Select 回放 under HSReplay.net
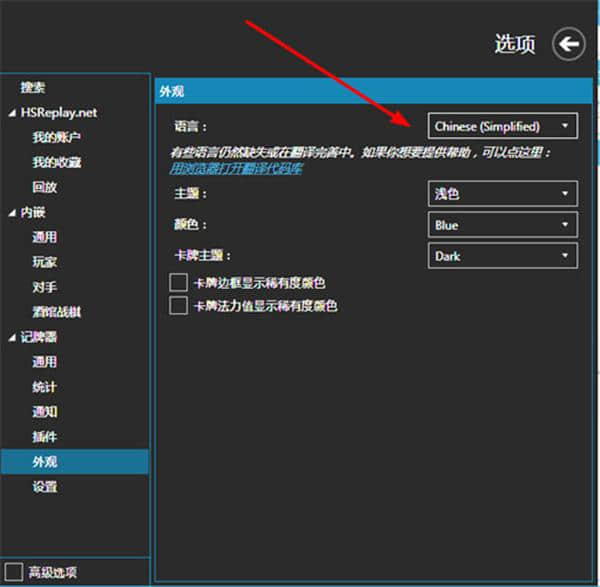This screenshot has width=600, height=587. [x=45, y=187]
